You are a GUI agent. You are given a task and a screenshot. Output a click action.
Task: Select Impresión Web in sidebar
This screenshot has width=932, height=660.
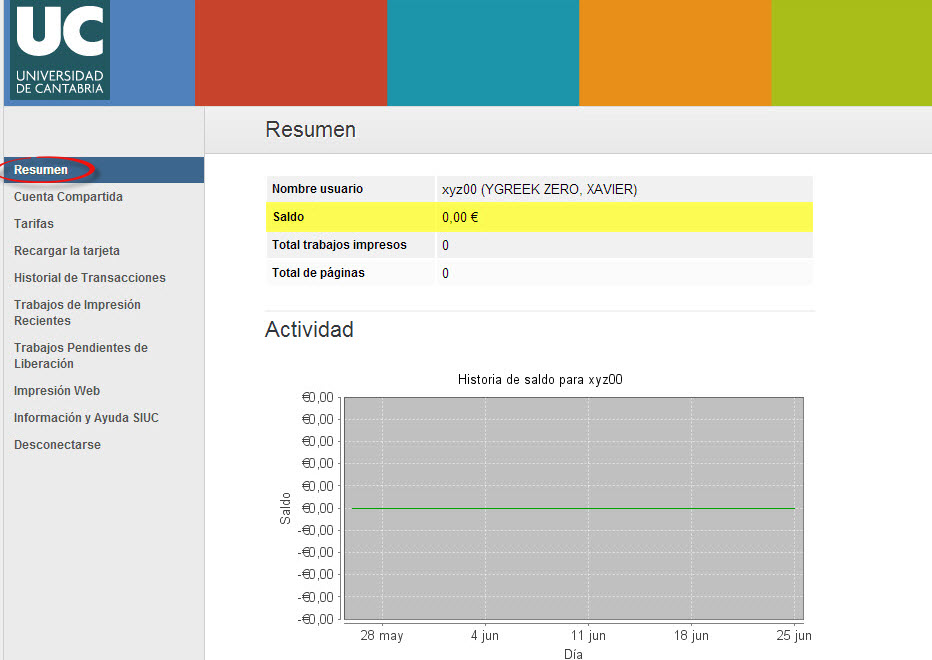pos(57,391)
